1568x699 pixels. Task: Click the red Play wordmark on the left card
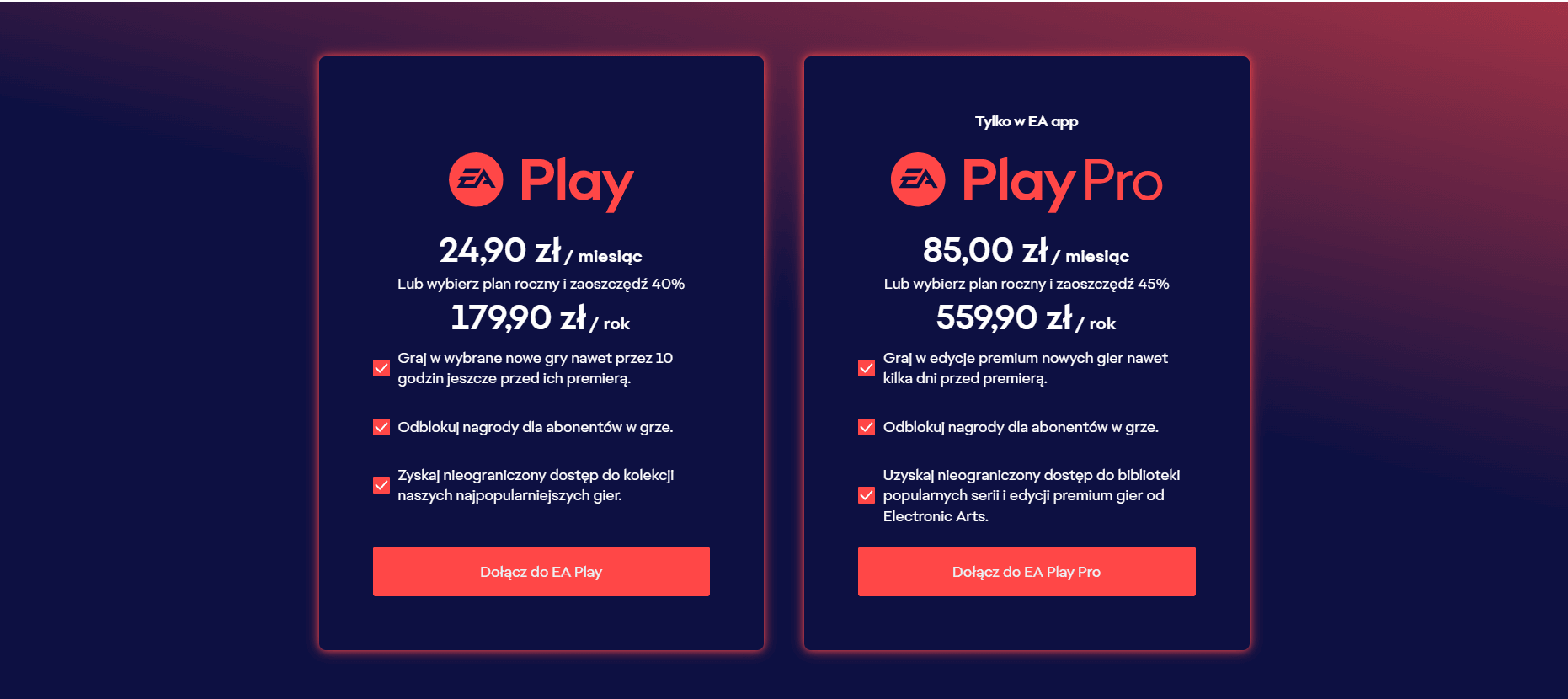coord(576,182)
